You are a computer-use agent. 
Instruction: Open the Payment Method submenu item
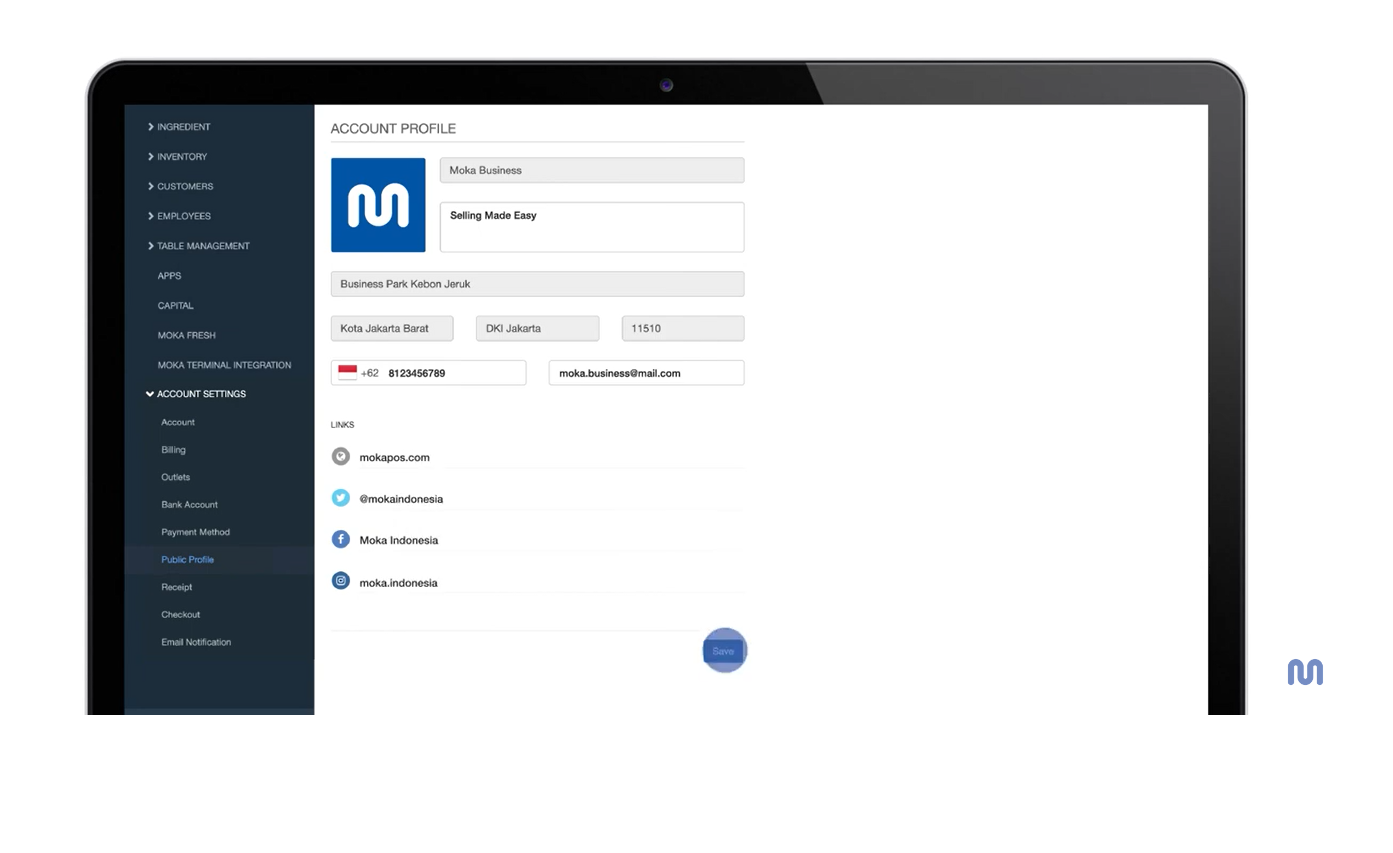pos(195,532)
